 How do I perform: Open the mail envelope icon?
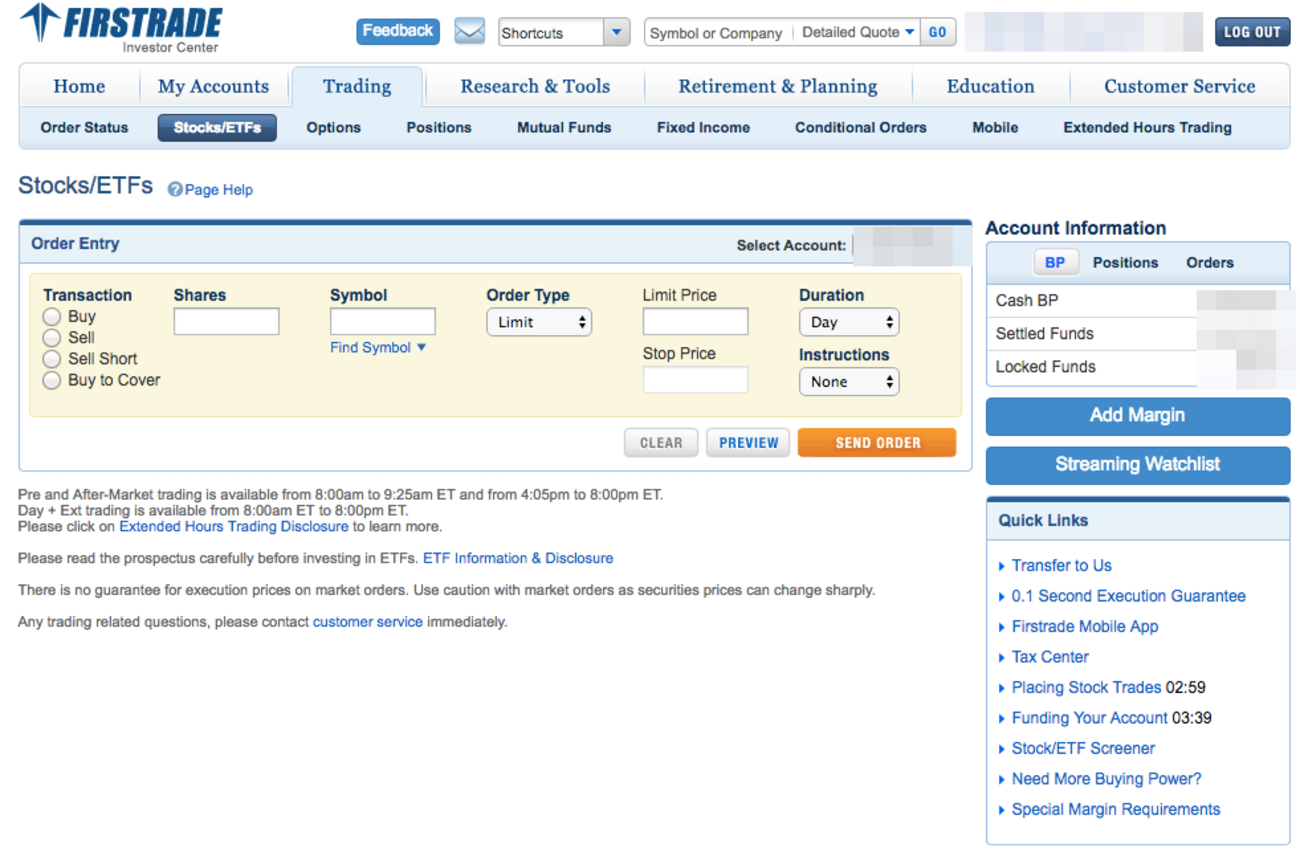click(x=469, y=31)
